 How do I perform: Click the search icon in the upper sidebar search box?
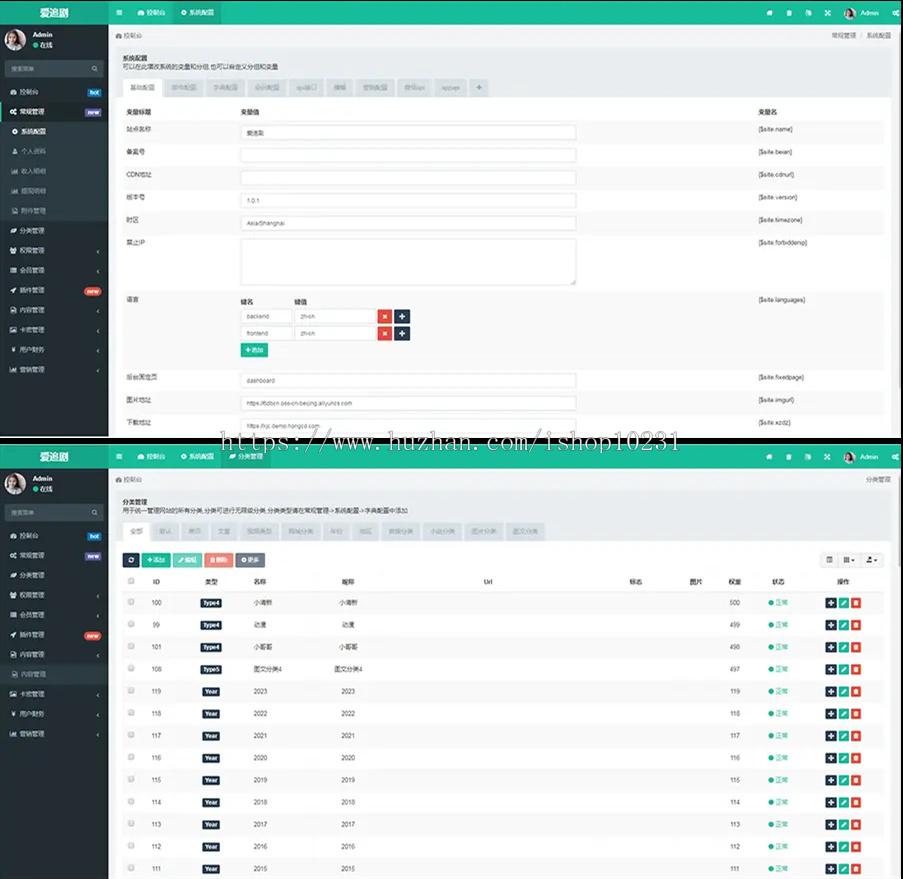(94, 69)
